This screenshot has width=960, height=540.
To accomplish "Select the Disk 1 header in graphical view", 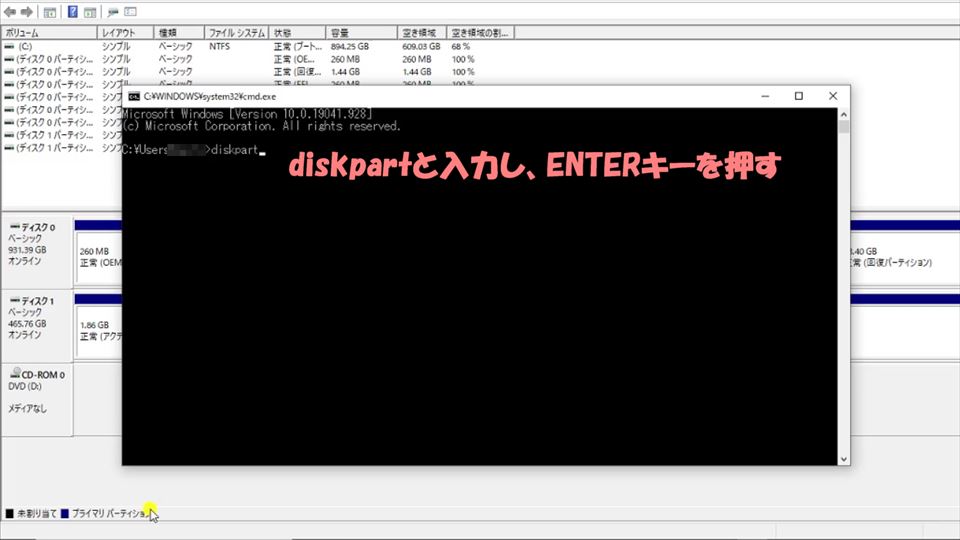I will pyautogui.click(x=38, y=318).
